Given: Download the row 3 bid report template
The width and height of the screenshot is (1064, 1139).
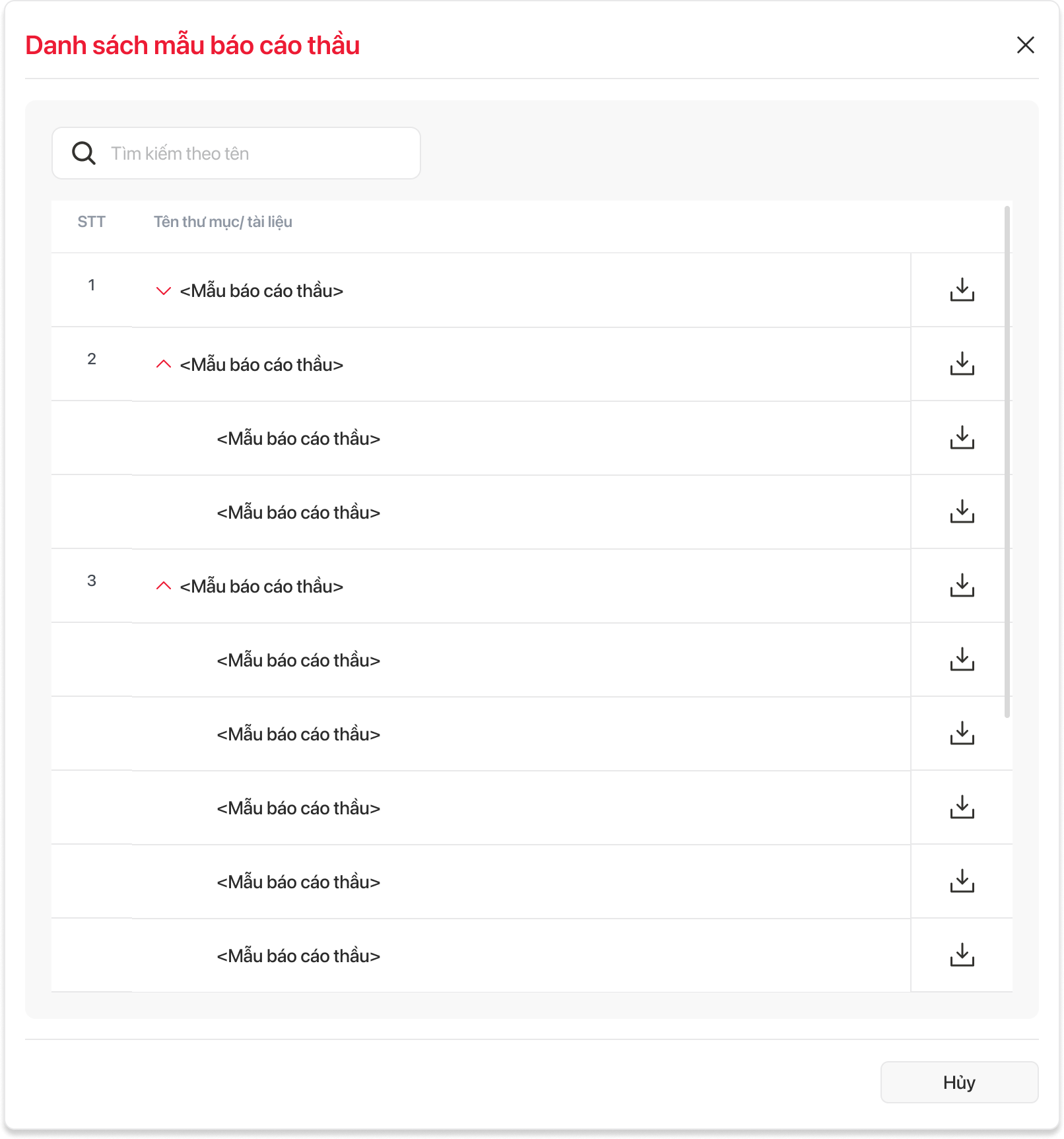Looking at the screenshot, I should point(962,585).
